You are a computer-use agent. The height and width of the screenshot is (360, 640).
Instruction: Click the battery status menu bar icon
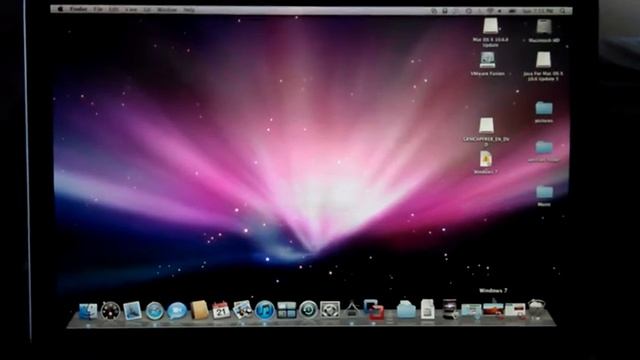[x=512, y=11]
